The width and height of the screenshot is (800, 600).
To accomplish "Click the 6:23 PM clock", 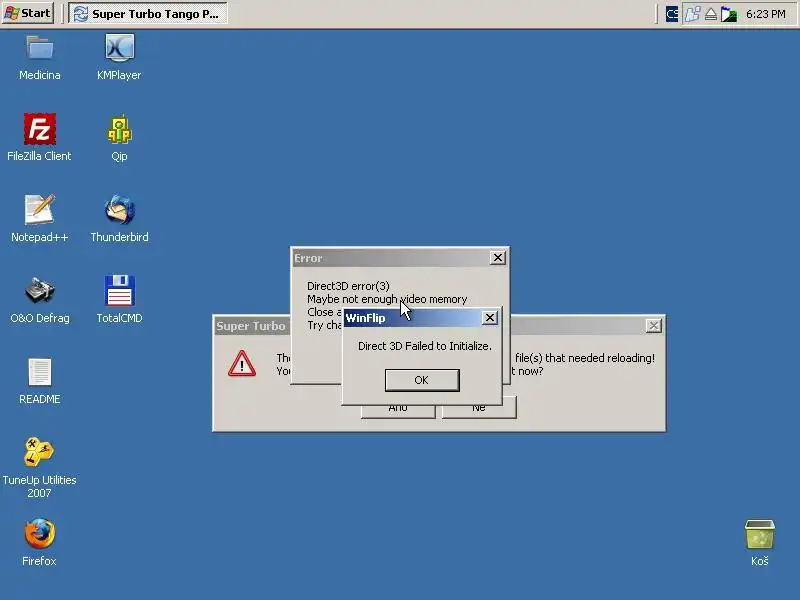I will coord(766,14).
